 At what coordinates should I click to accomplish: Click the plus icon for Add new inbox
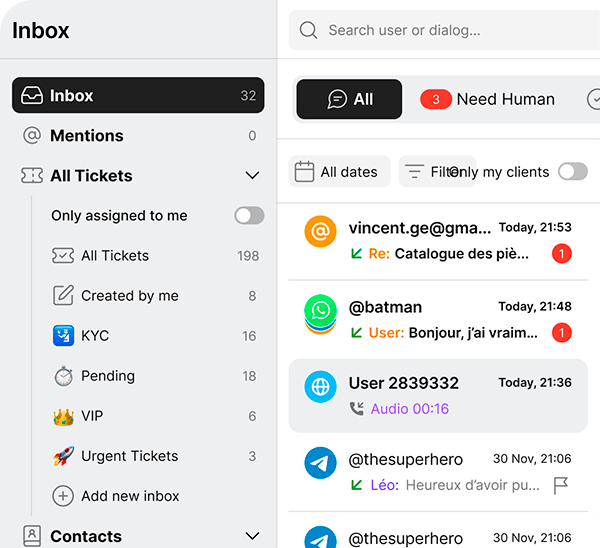(63, 496)
